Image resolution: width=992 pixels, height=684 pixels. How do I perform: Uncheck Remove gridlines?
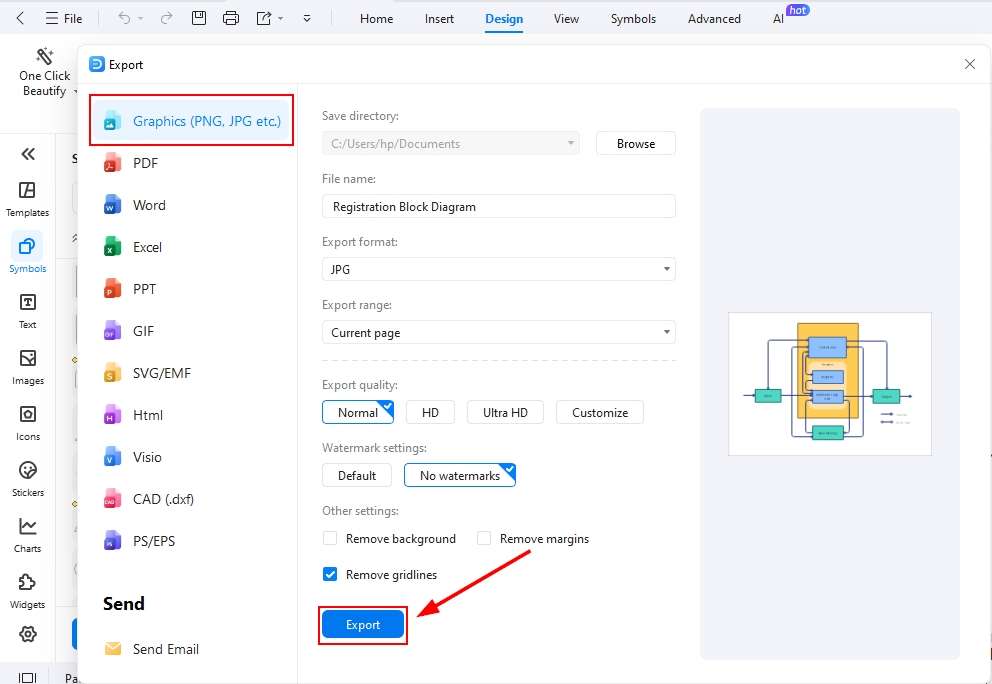point(329,574)
